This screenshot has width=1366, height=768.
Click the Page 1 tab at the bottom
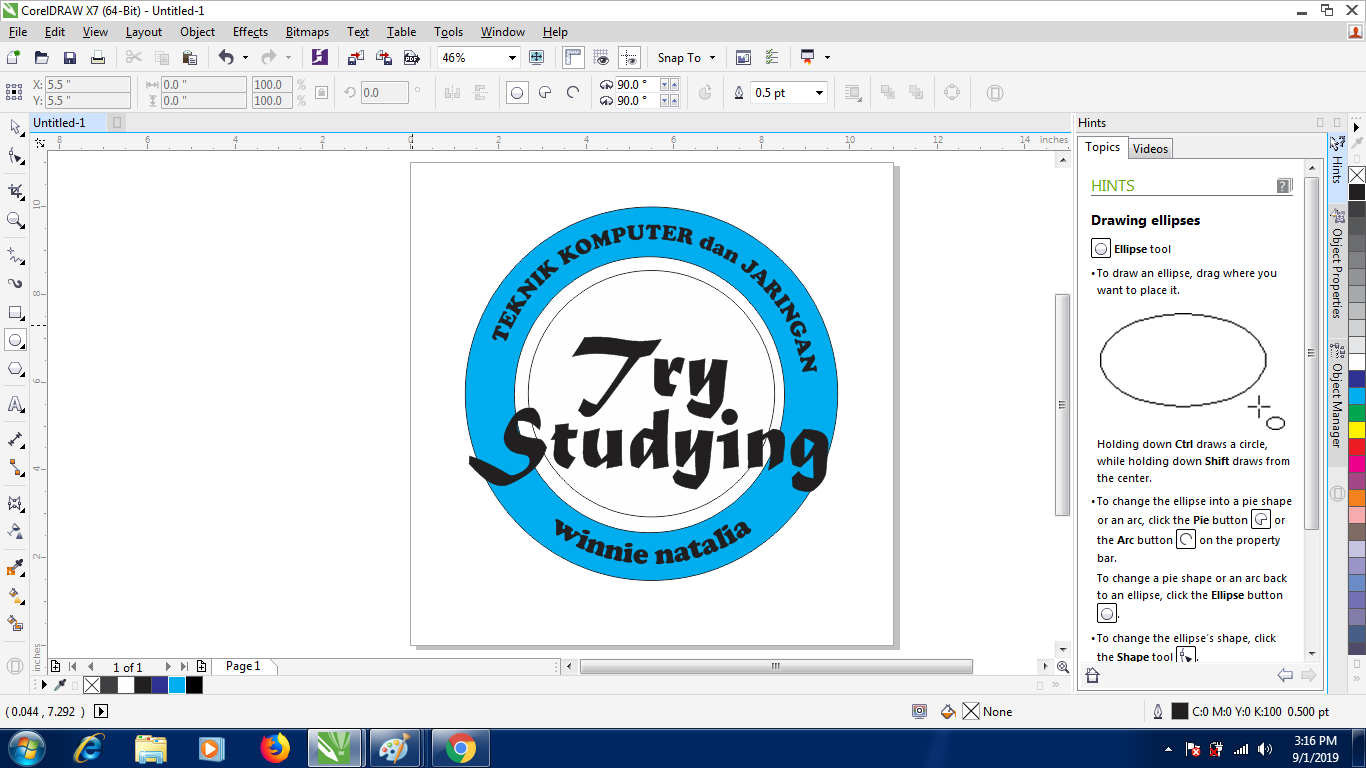tap(244, 666)
